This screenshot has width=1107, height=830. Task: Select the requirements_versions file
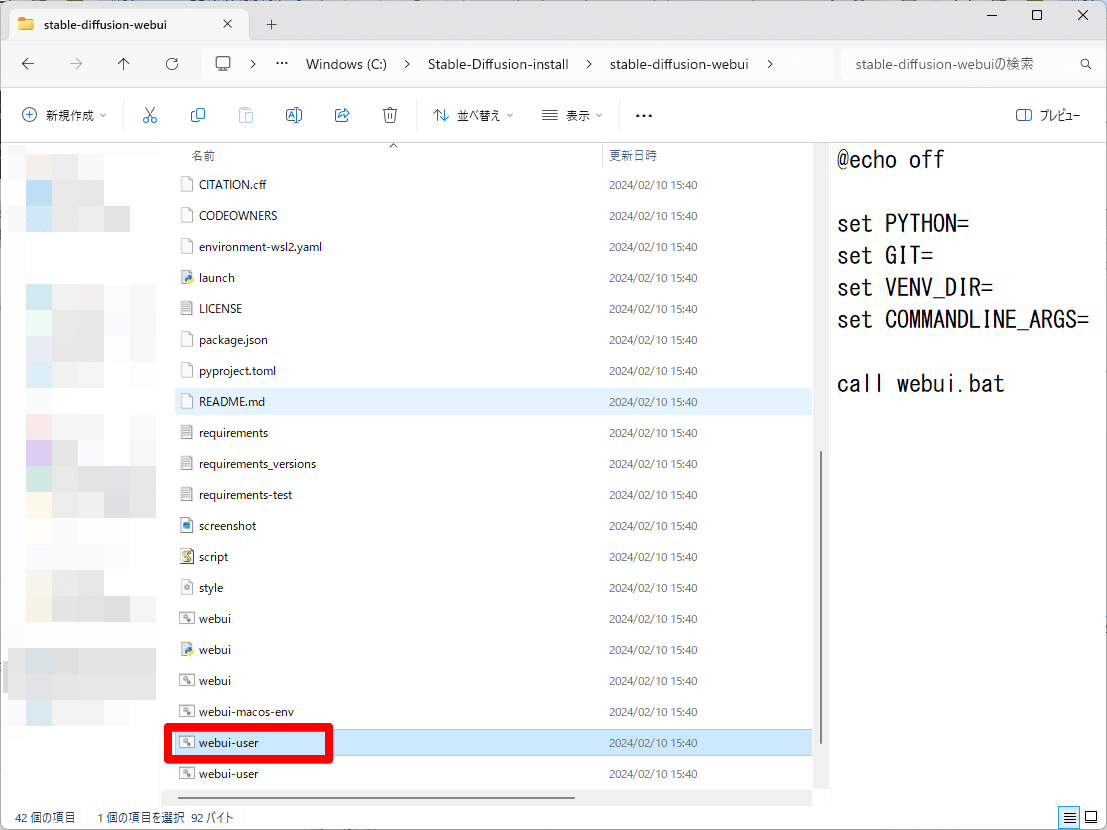click(x=493, y=464)
